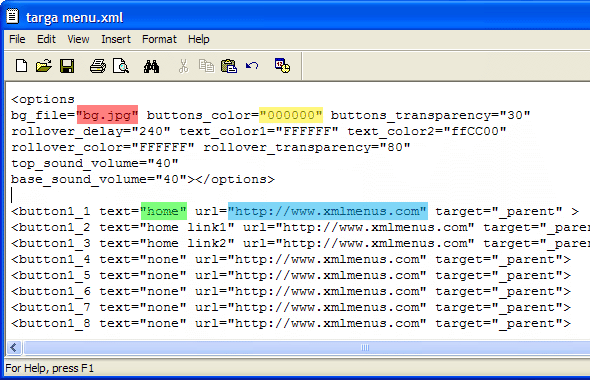The image size is (590, 380).
Task: Open the Help menu
Action: pos(199,39)
